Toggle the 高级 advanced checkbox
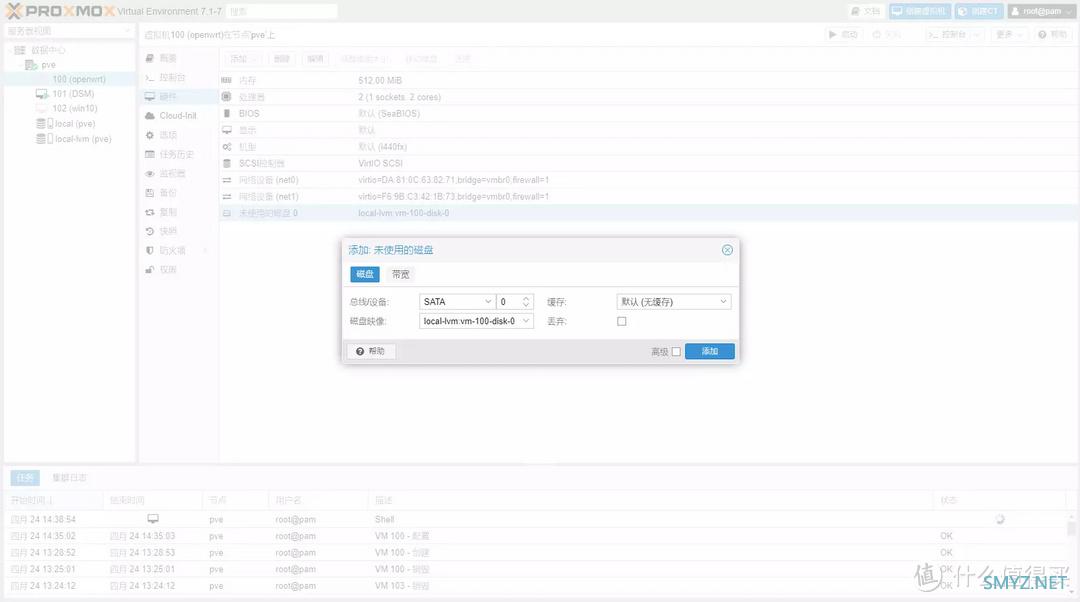1080x602 pixels. tap(676, 351)
